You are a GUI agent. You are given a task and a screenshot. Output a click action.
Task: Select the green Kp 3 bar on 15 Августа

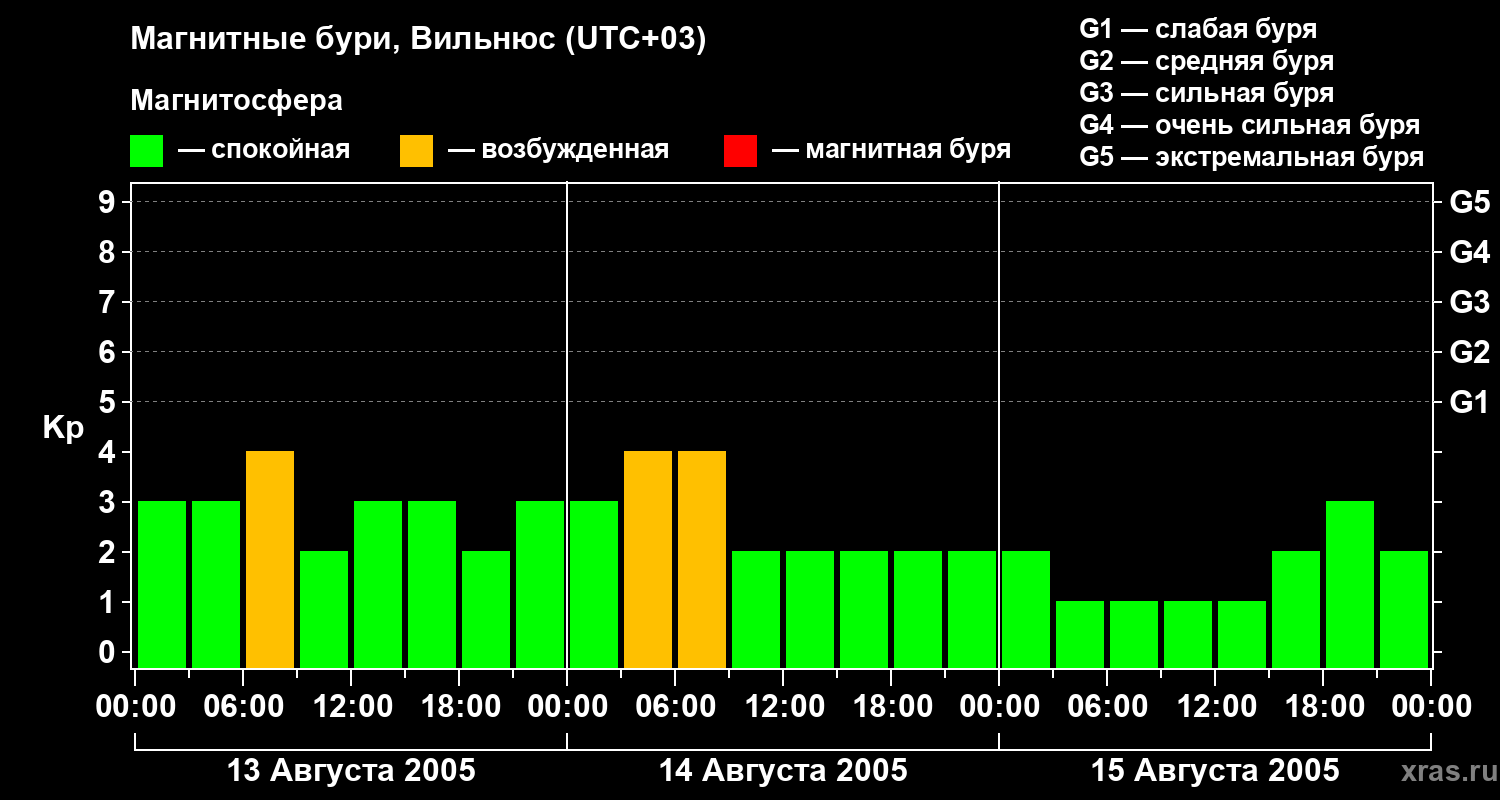(1350, 584)
